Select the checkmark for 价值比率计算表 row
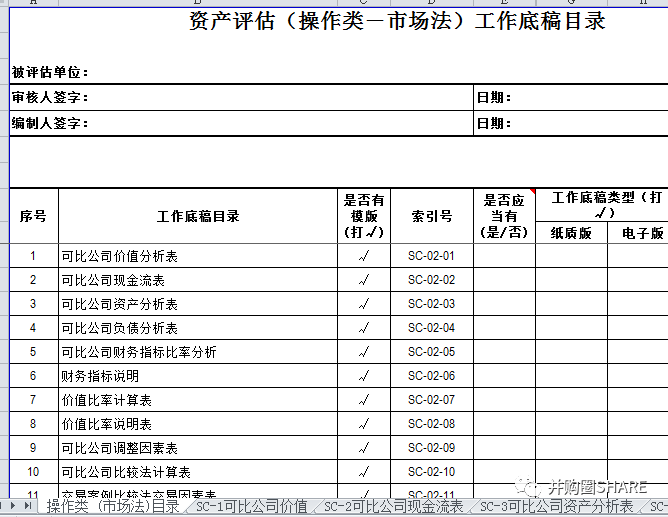This screenshot has height=517, width=668. [x=363, y=400]
